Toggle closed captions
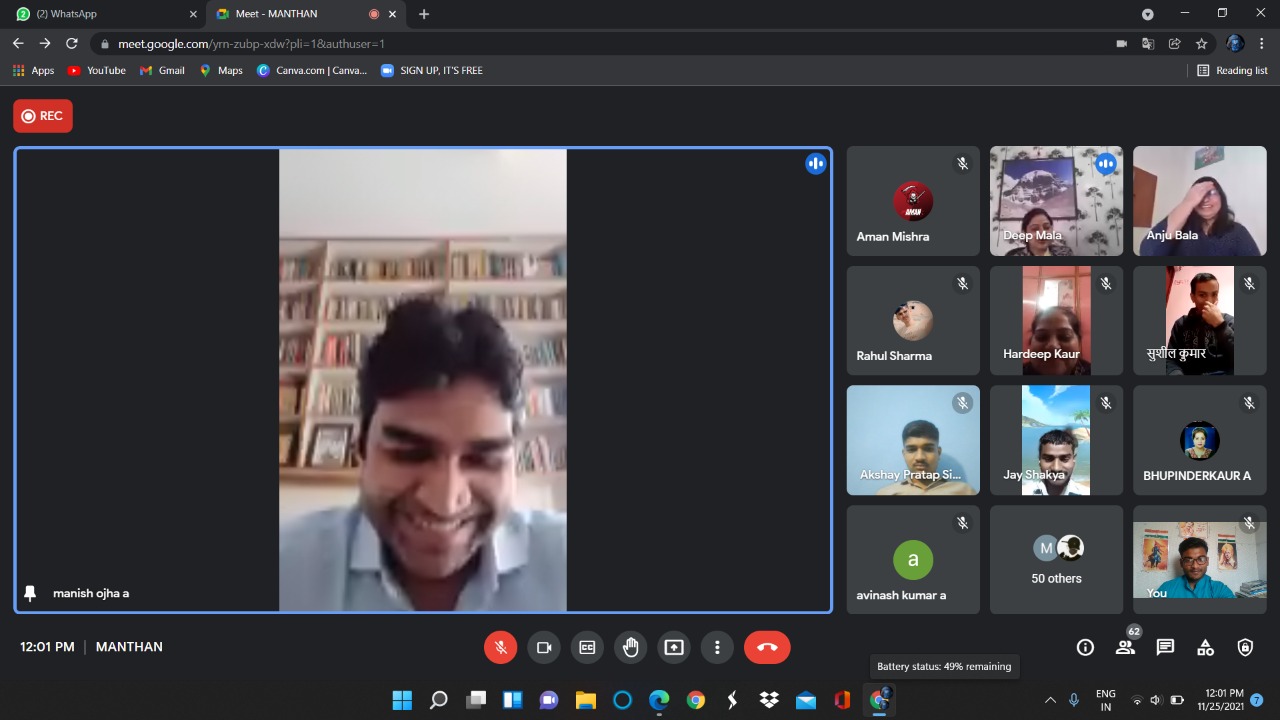 click(x=587, y=647)
